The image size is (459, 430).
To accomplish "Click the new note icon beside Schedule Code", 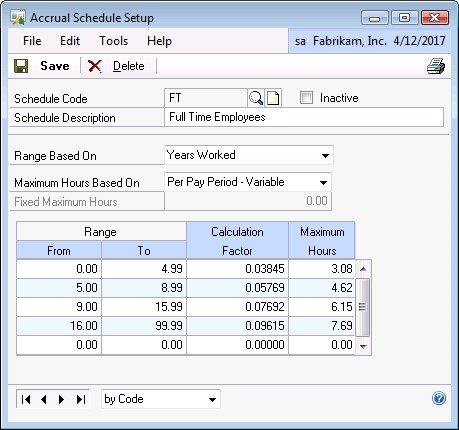I will coord(273,98).
